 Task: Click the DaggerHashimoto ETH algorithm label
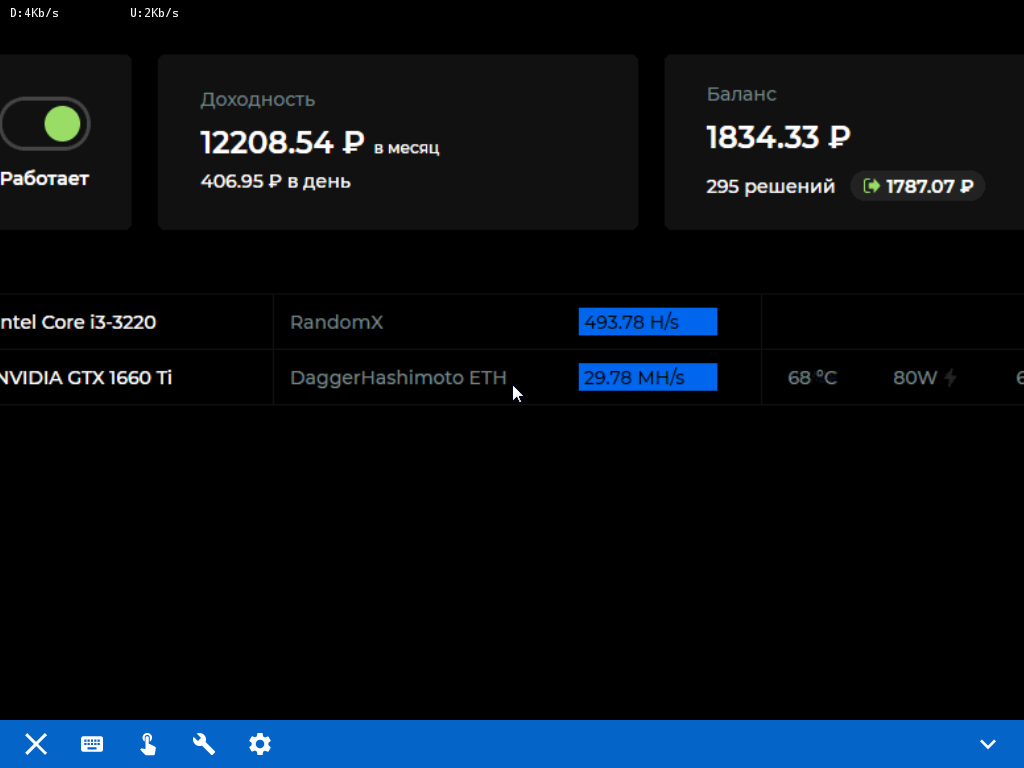coord(398,377)
